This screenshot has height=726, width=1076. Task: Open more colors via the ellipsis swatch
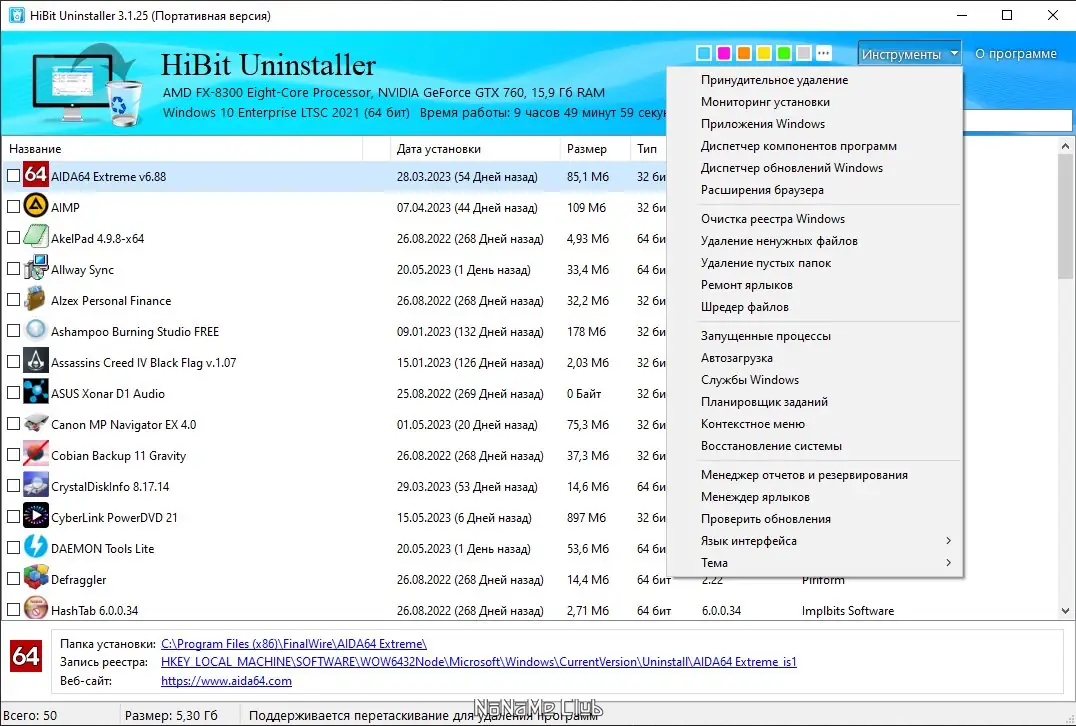[x=823, y=53]
